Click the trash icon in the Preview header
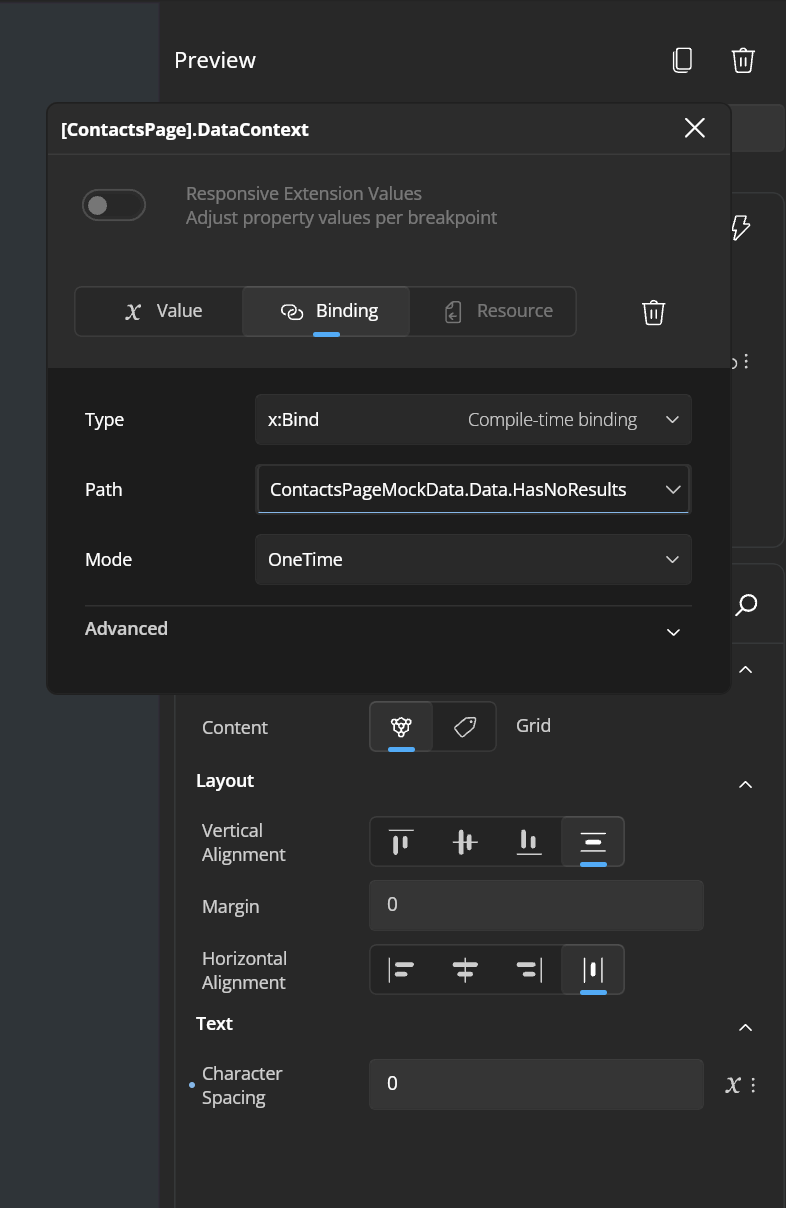Screen dimensions: 786x1208 click(x=743, y=60)
